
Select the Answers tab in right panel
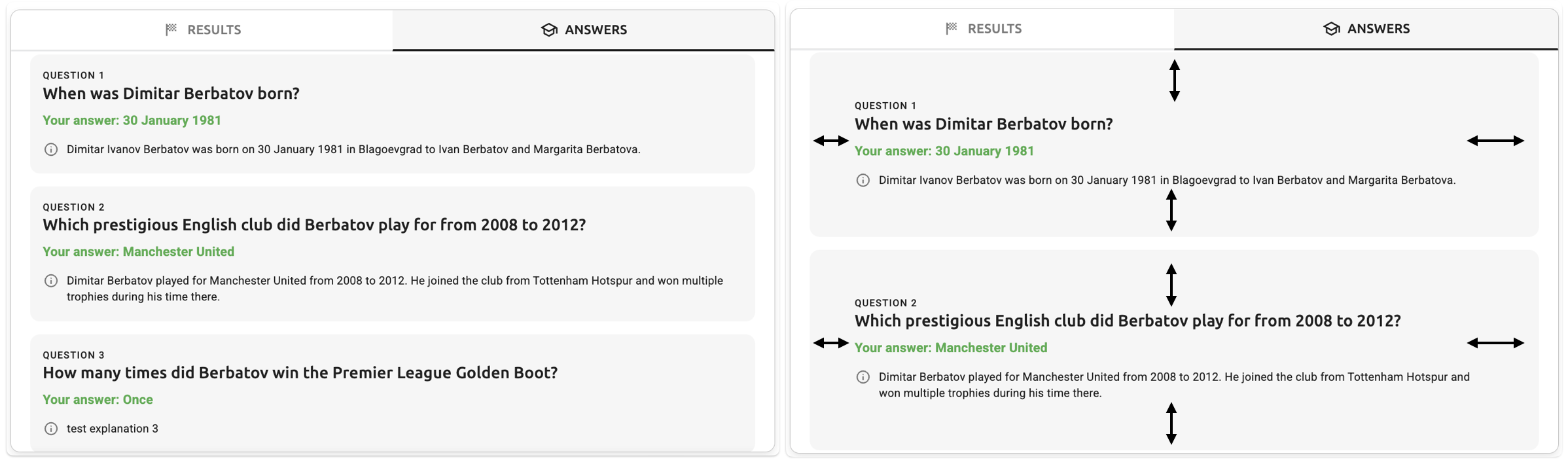click(x=1366, y=29)
